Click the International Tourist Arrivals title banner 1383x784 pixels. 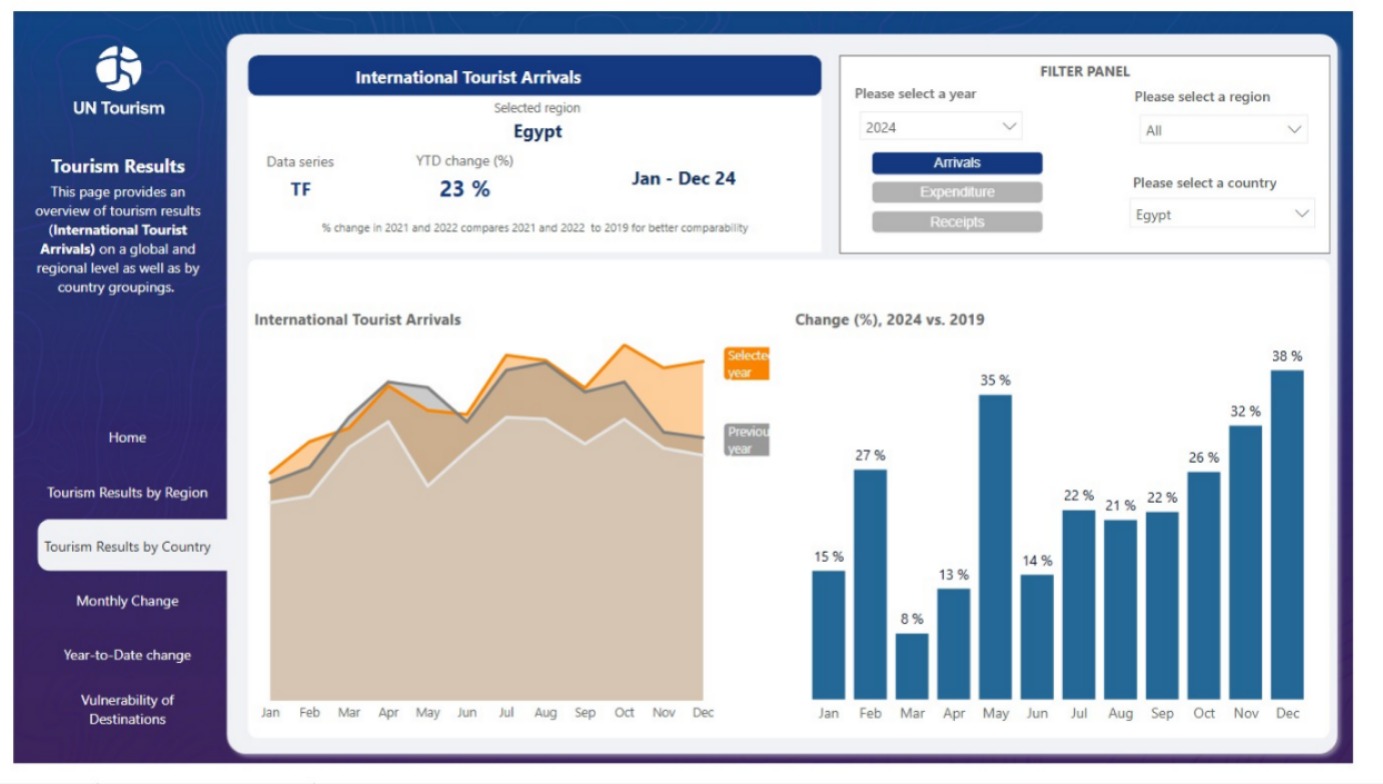pyautogui.click(x=534, y=77)
